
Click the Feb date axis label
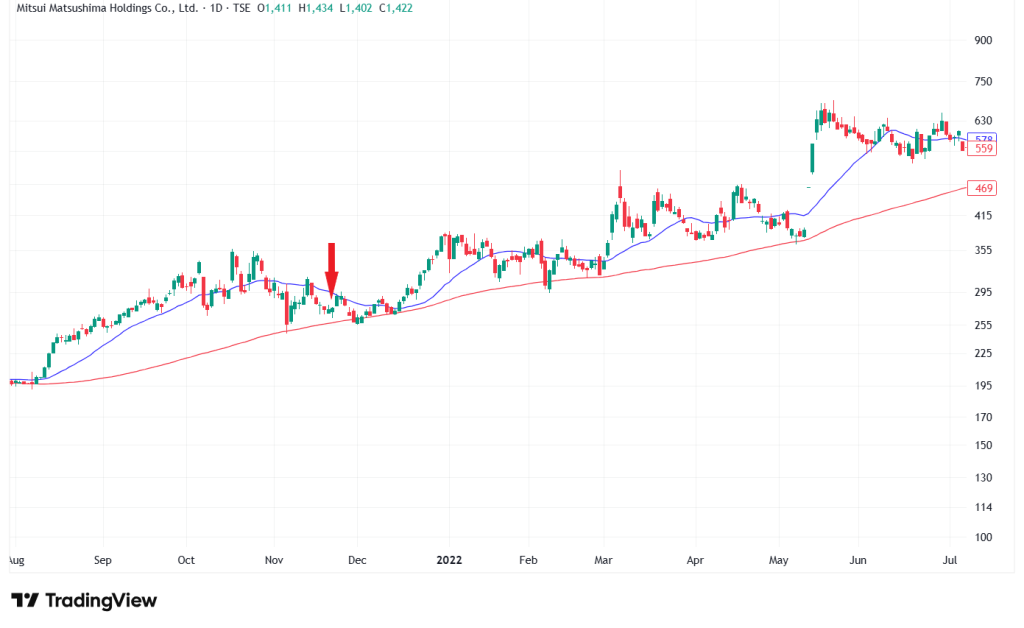tap(528, 560)
